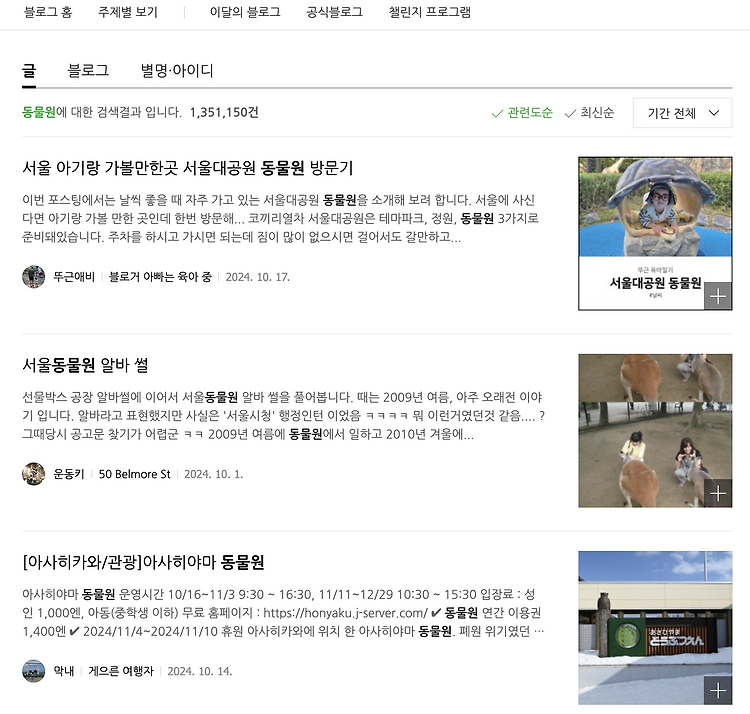Image resolution: width=750 pixels, height=714 pixels.
Task: Click the chevron arrow in 기간 전체 box
Action: click(714, 113)
